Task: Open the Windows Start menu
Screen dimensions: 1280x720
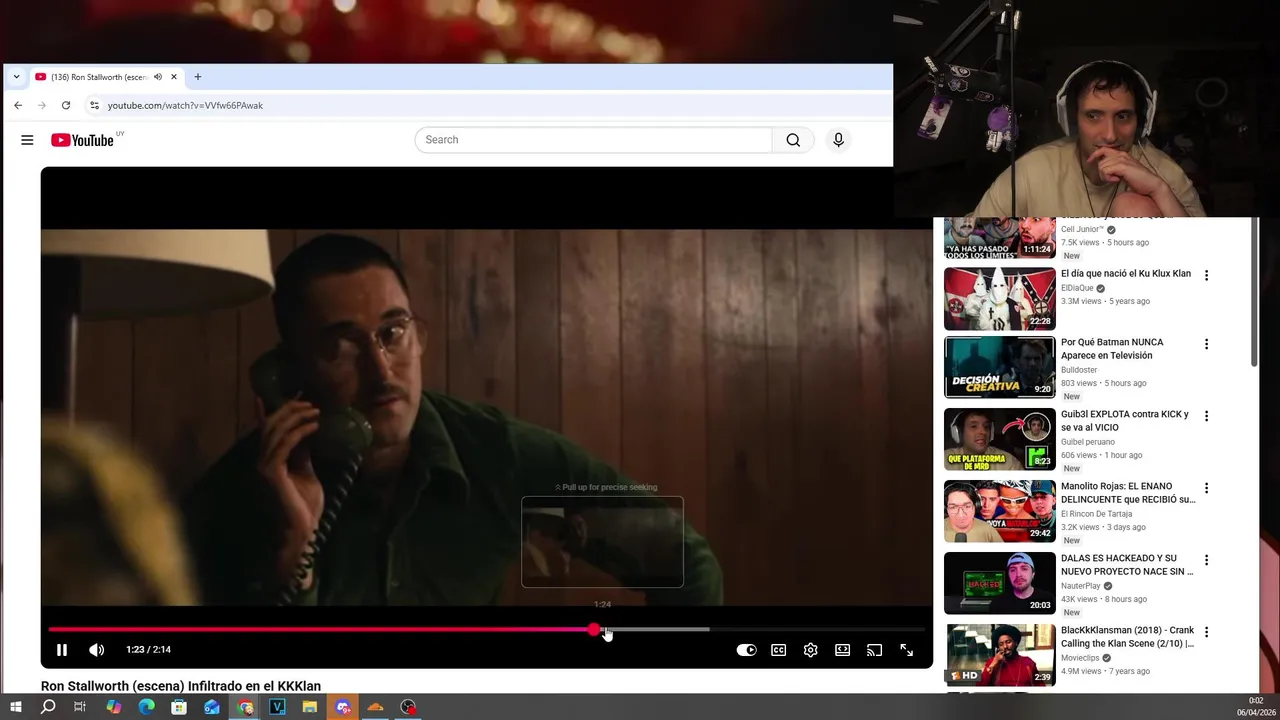Action: coord(16,707)
